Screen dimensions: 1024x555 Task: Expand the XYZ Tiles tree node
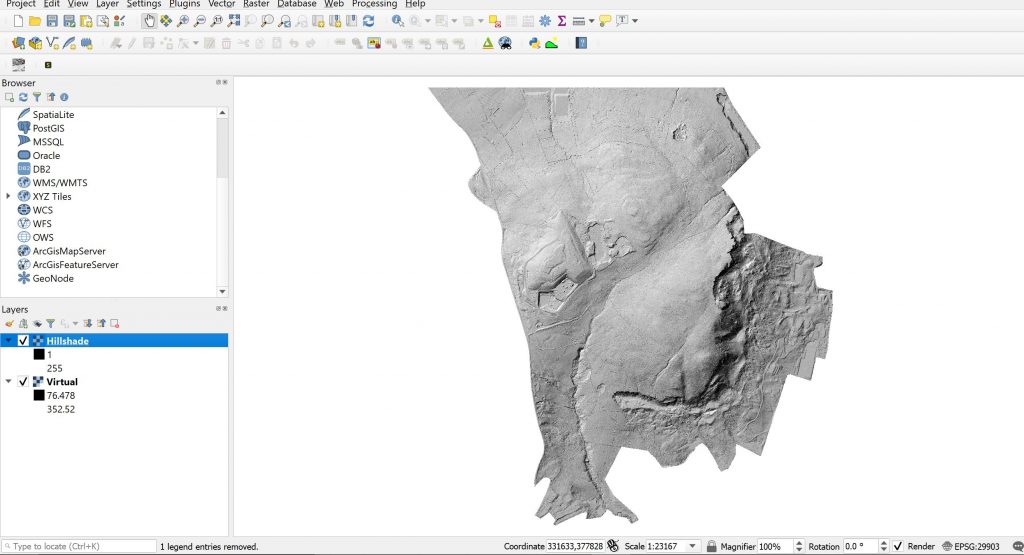pyautogui.click(x=8, y=197)
